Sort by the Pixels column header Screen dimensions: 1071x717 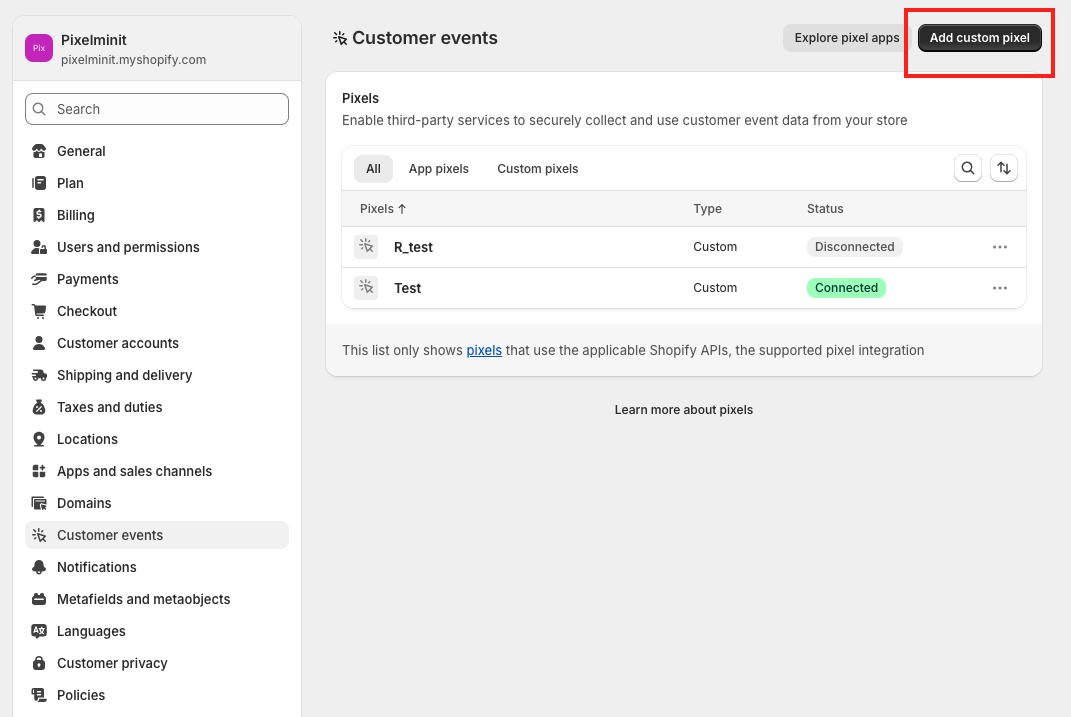coord(383,209)
